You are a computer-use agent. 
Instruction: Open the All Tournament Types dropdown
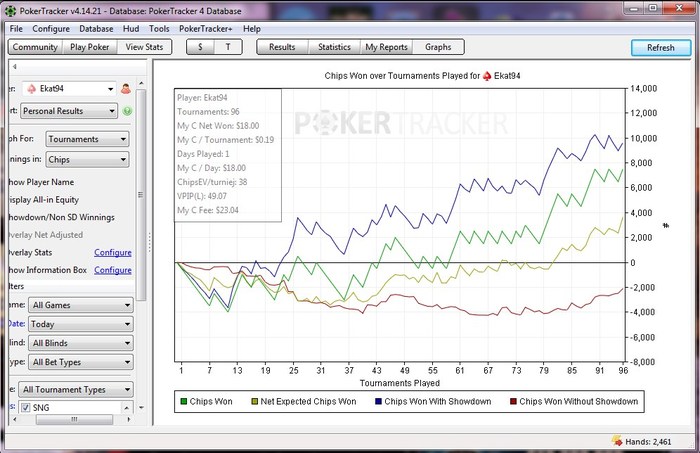click(76, 390)
